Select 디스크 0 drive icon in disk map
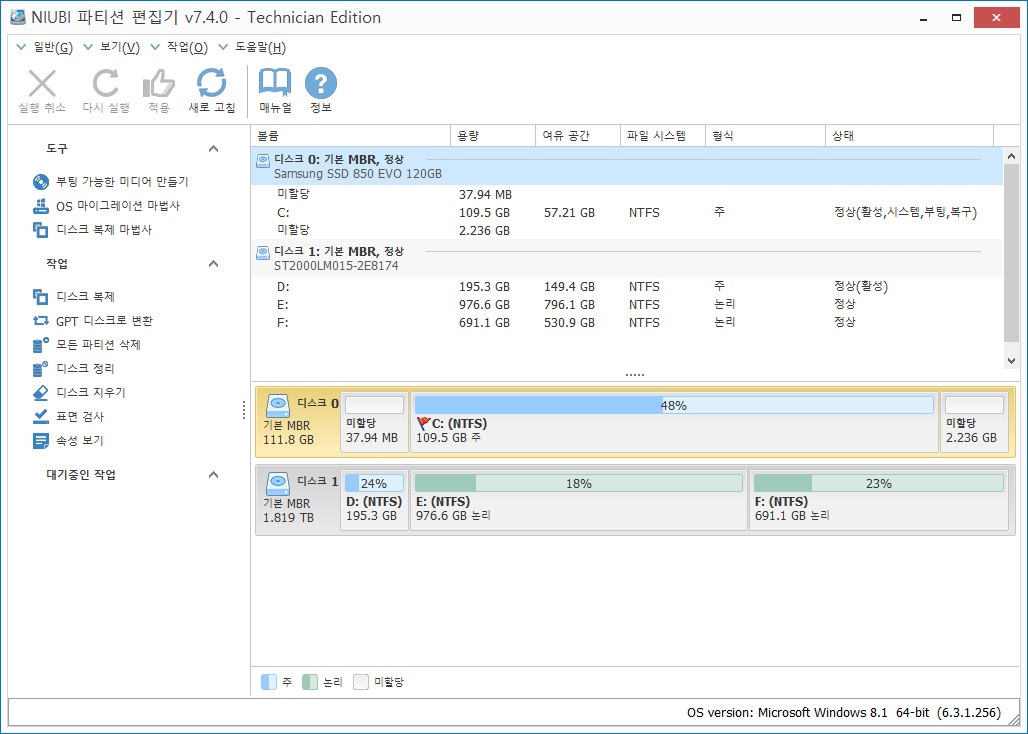The height and width of the screenshot is (734, 1028). click(278, 406)
